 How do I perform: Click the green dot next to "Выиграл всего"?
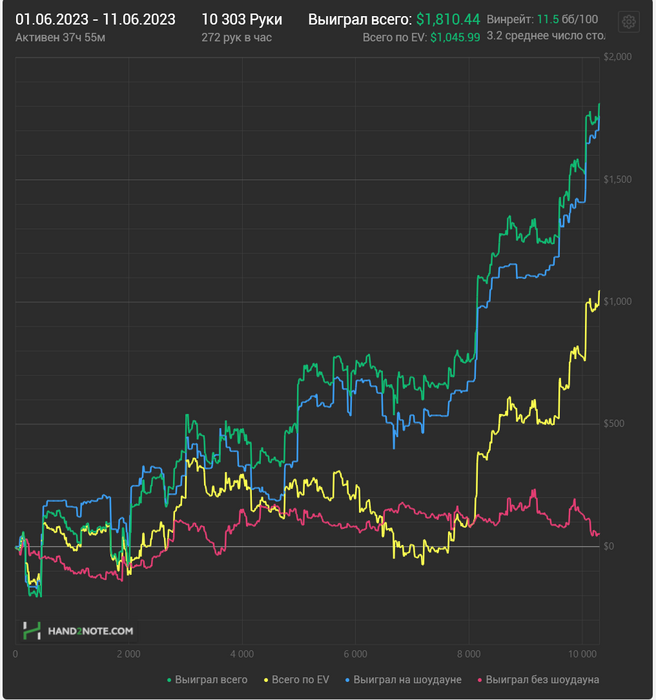click(169, 681)
